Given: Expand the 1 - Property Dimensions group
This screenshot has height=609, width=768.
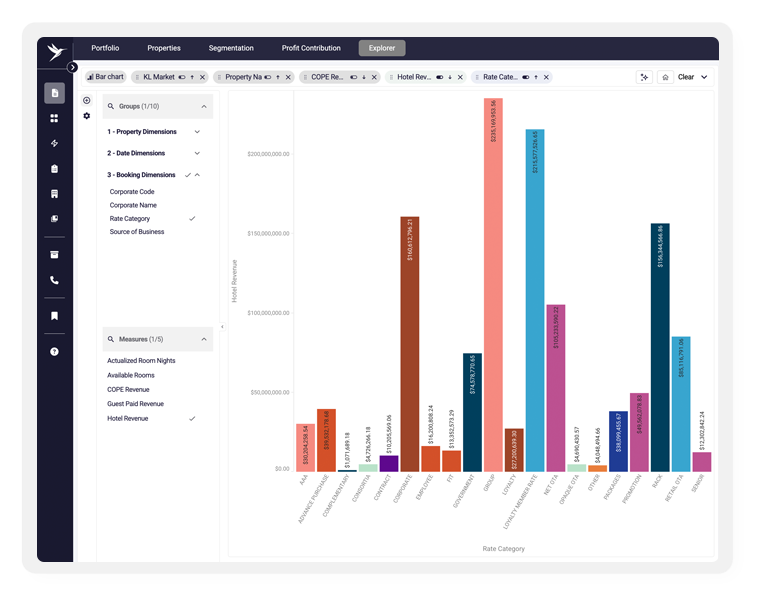Looking at the screenshot, I should coord(197,132).
